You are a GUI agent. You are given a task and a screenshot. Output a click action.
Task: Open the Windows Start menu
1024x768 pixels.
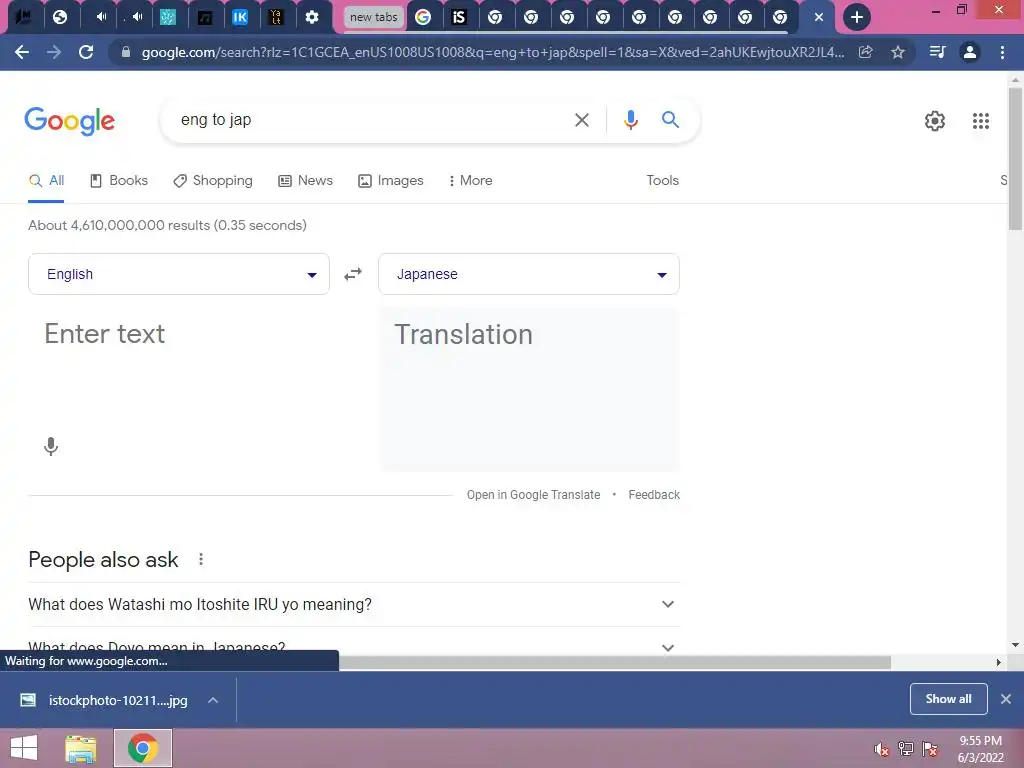tap(24, 748)
